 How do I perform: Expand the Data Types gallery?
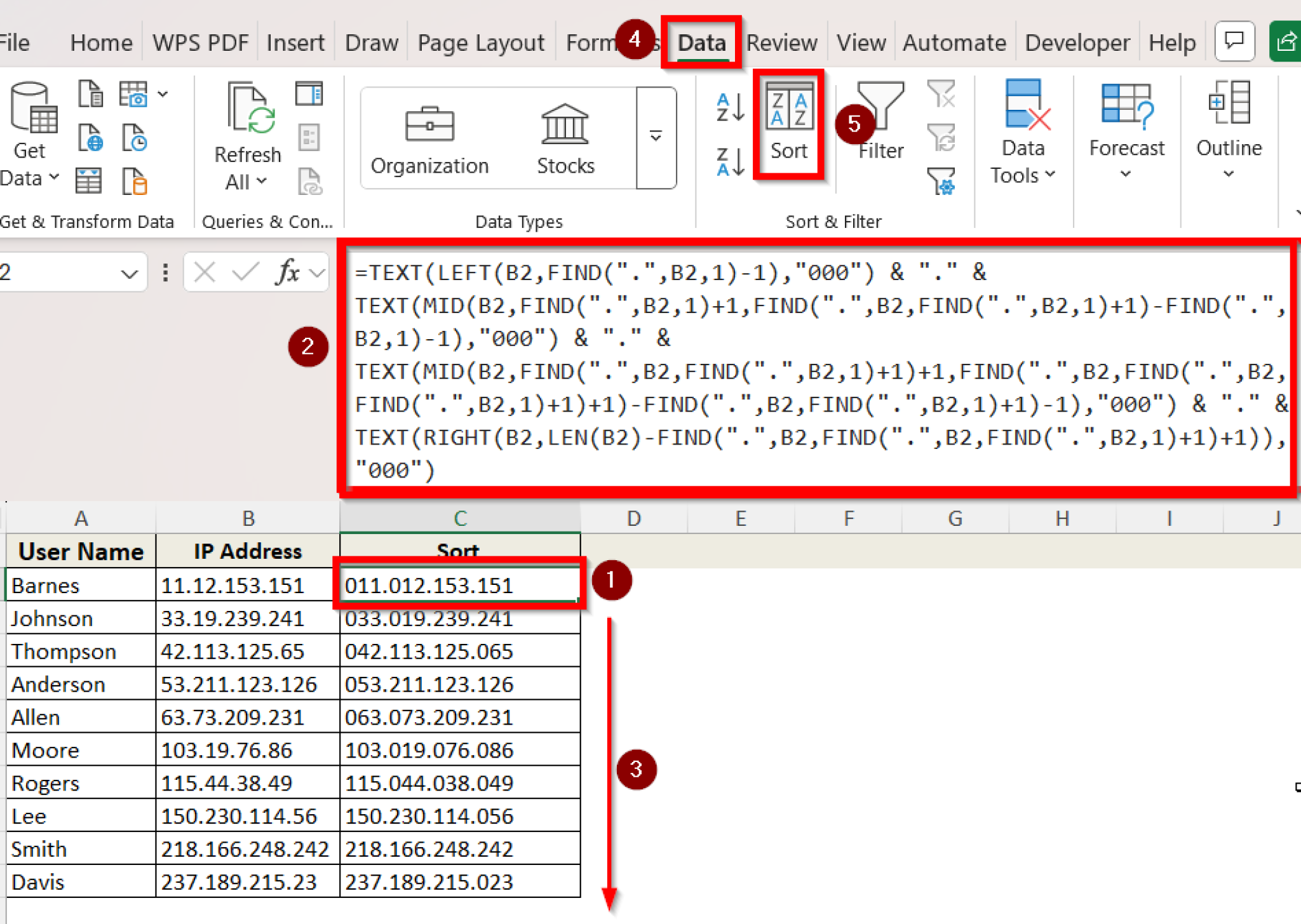pyautogui.click(x=654, y=137)
